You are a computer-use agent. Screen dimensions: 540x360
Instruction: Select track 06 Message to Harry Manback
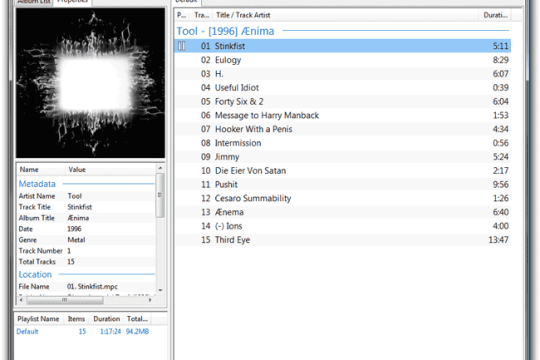tap(343, 115)
